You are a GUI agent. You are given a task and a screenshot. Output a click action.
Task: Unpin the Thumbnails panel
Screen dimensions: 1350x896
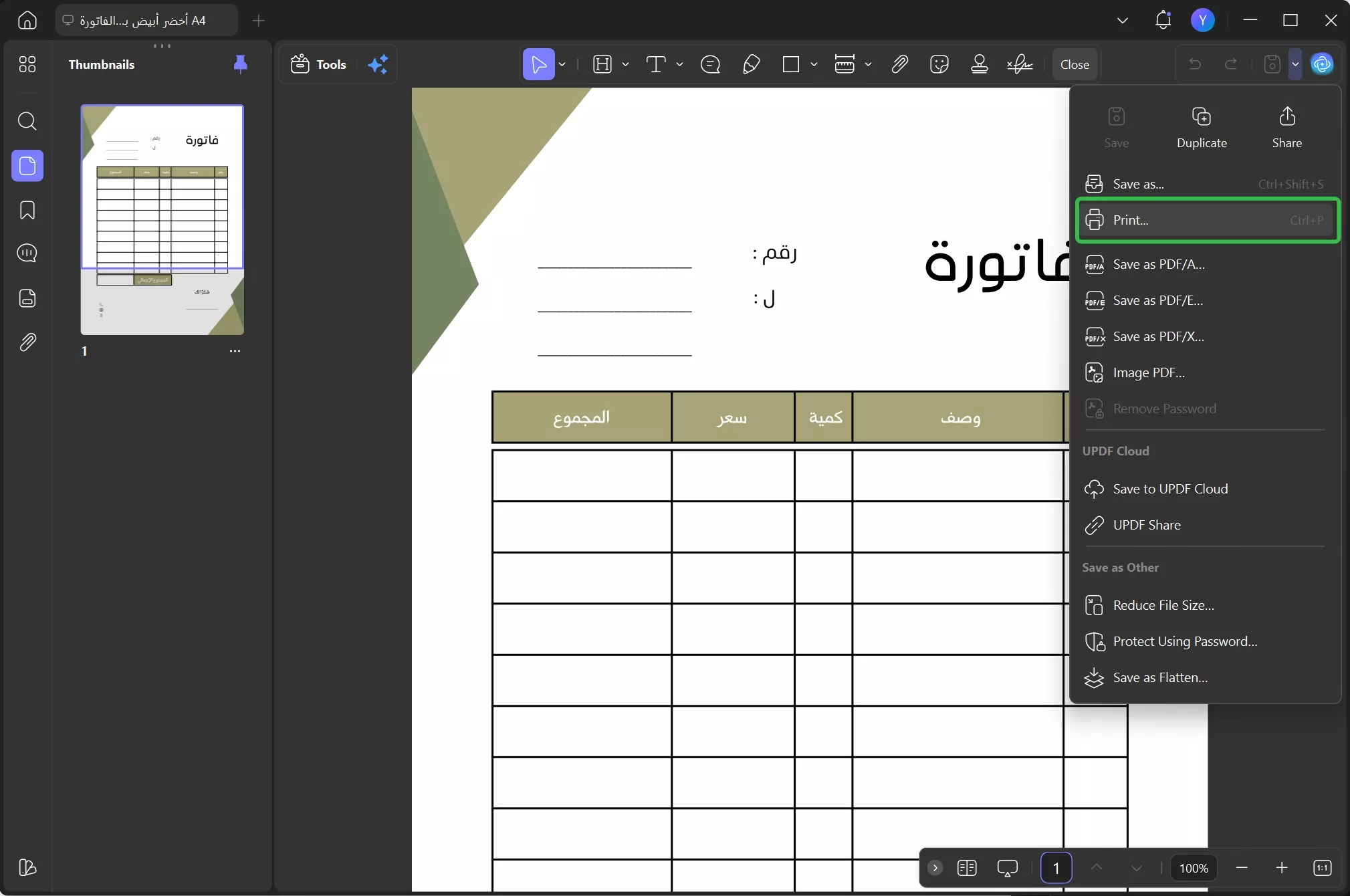coord(241,64)
